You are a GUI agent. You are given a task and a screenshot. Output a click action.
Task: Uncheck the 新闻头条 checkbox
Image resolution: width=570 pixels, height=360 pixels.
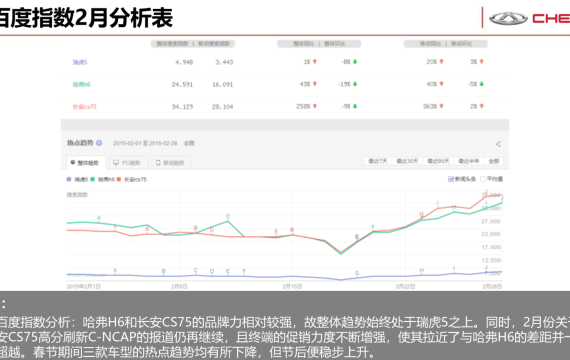pyautogui.click(x=451, y=179)
